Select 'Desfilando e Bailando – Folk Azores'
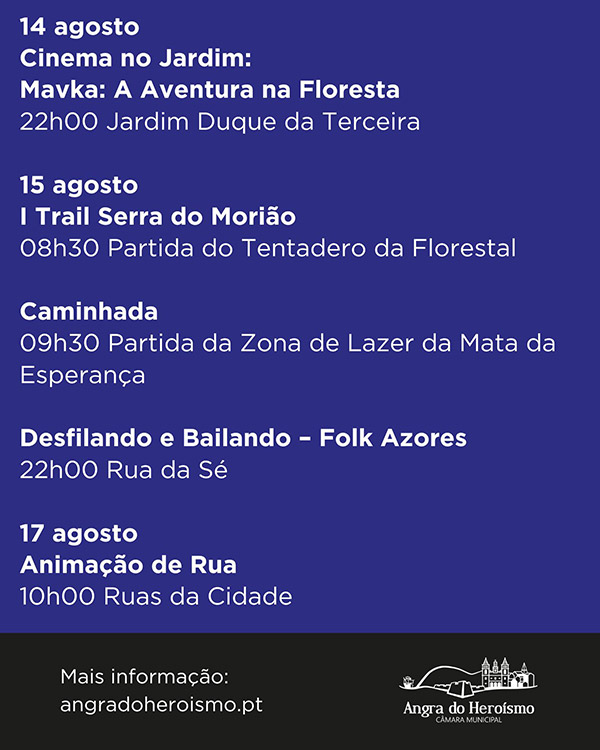The image size is (600, 750). 243,438
